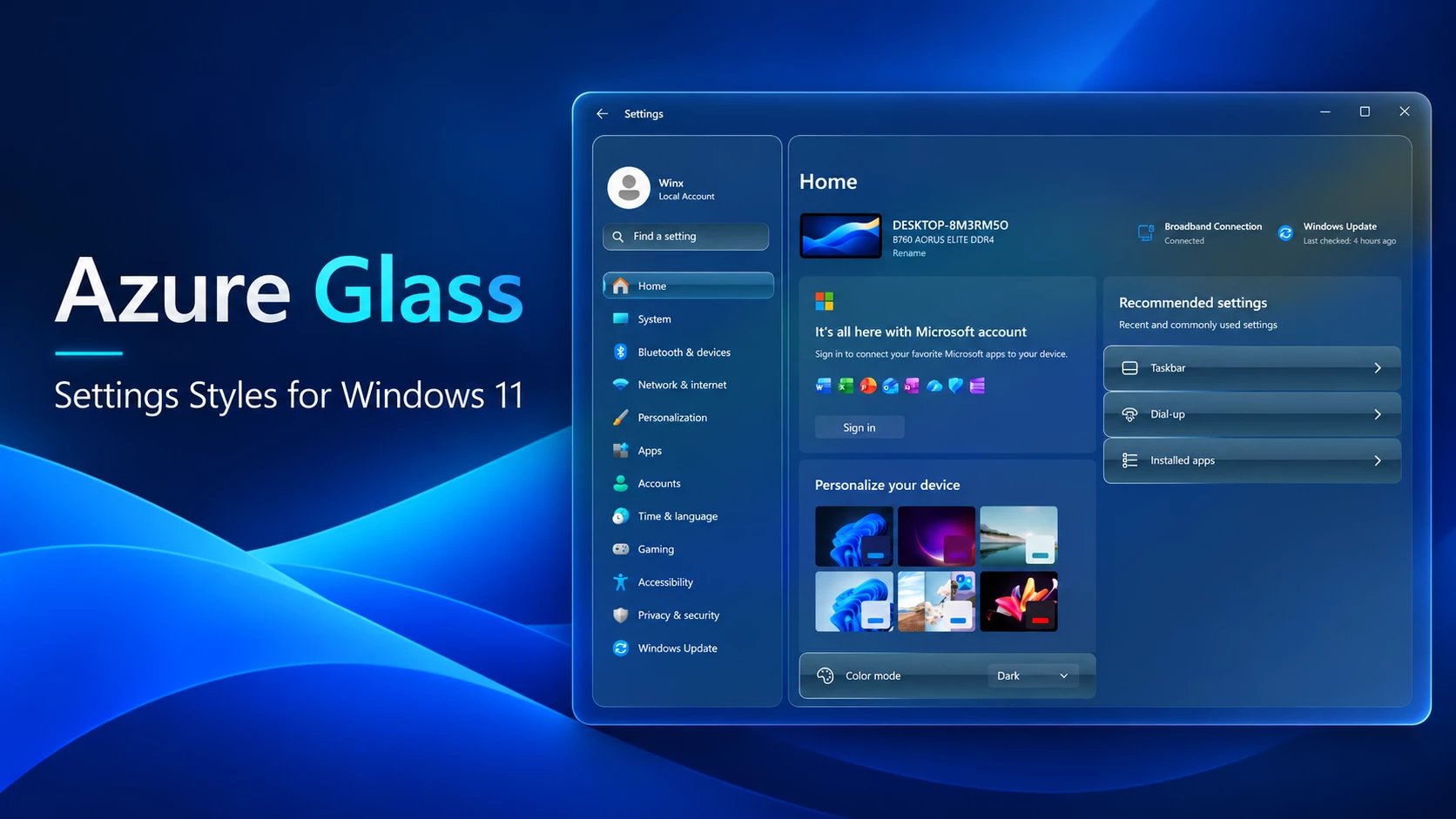This screenshot has height=819, width=1456.
Task: Open the Color mode Dark dropdown
Action: point(1033,676)
